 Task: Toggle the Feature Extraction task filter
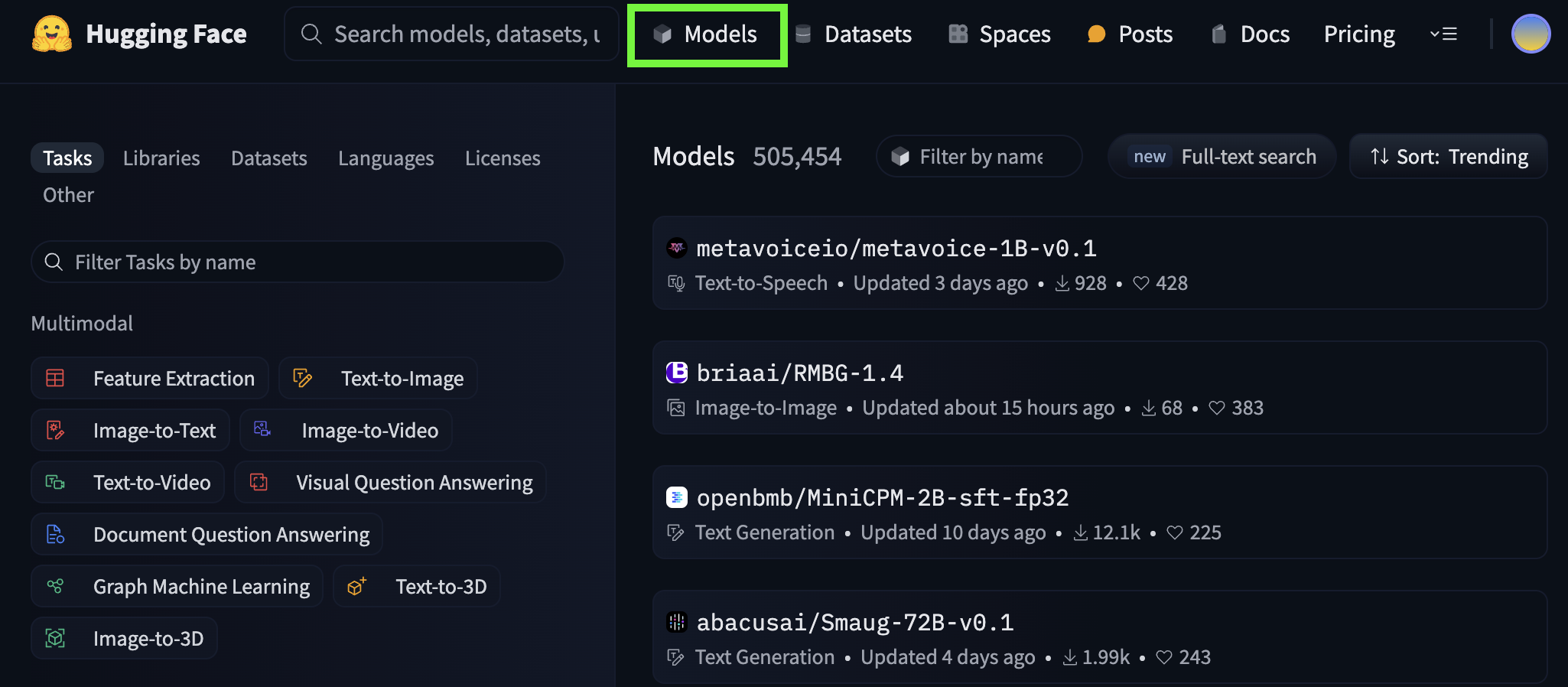click(x=150, y=379)
